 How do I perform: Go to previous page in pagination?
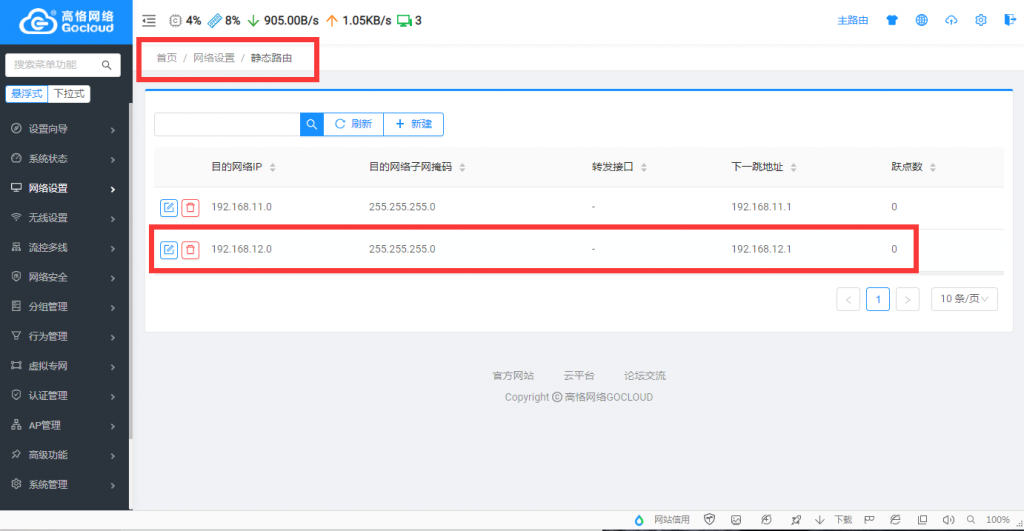coord(848,299)
